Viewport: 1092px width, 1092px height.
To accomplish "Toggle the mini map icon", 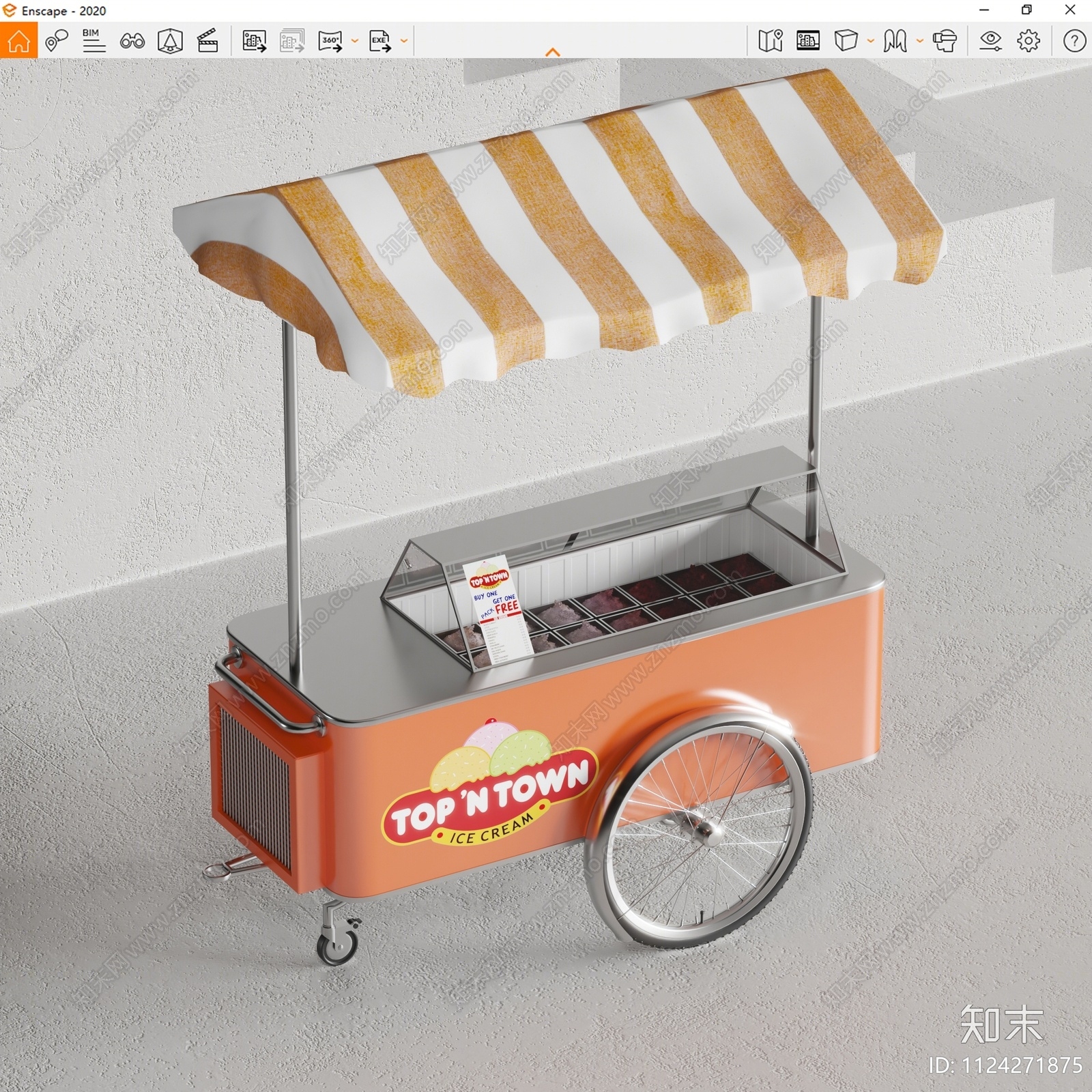I will (770, 40).
